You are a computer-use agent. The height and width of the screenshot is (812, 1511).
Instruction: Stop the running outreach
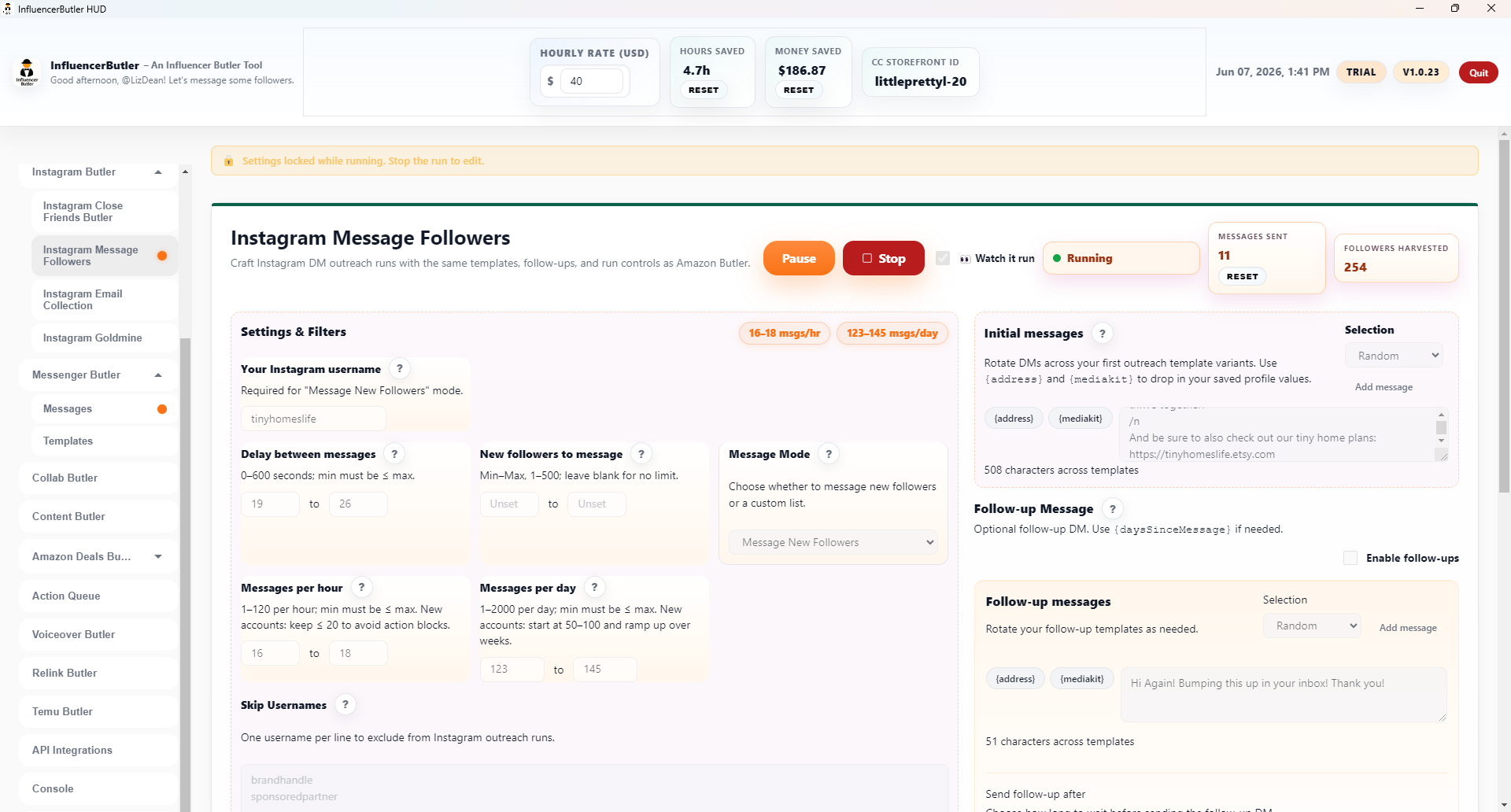tap(883, 258)
